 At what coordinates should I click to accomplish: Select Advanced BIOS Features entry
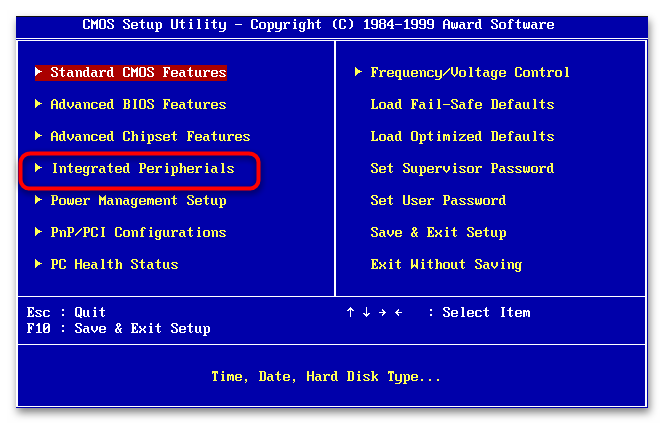138,104
